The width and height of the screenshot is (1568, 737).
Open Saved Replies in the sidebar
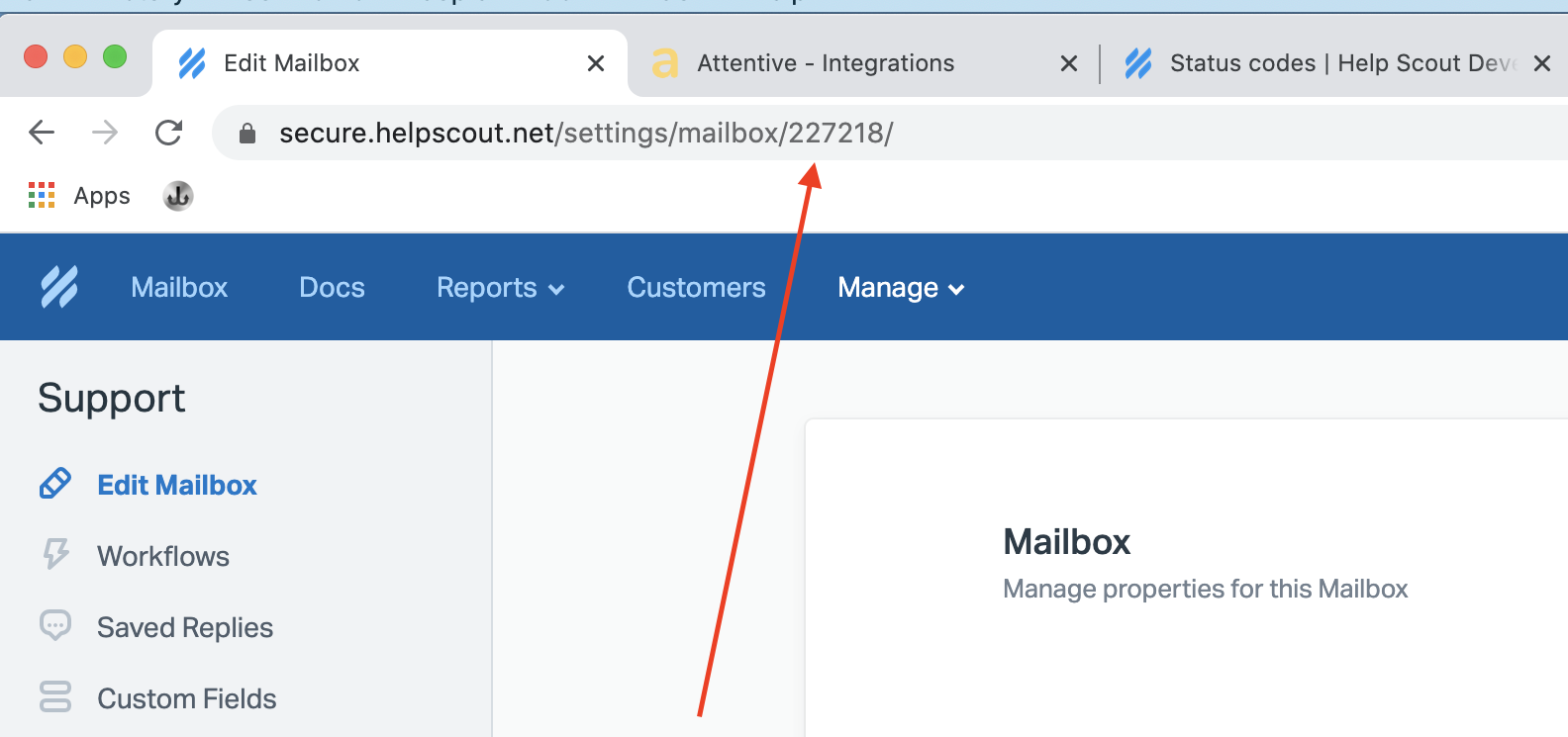tap(185, 627)
